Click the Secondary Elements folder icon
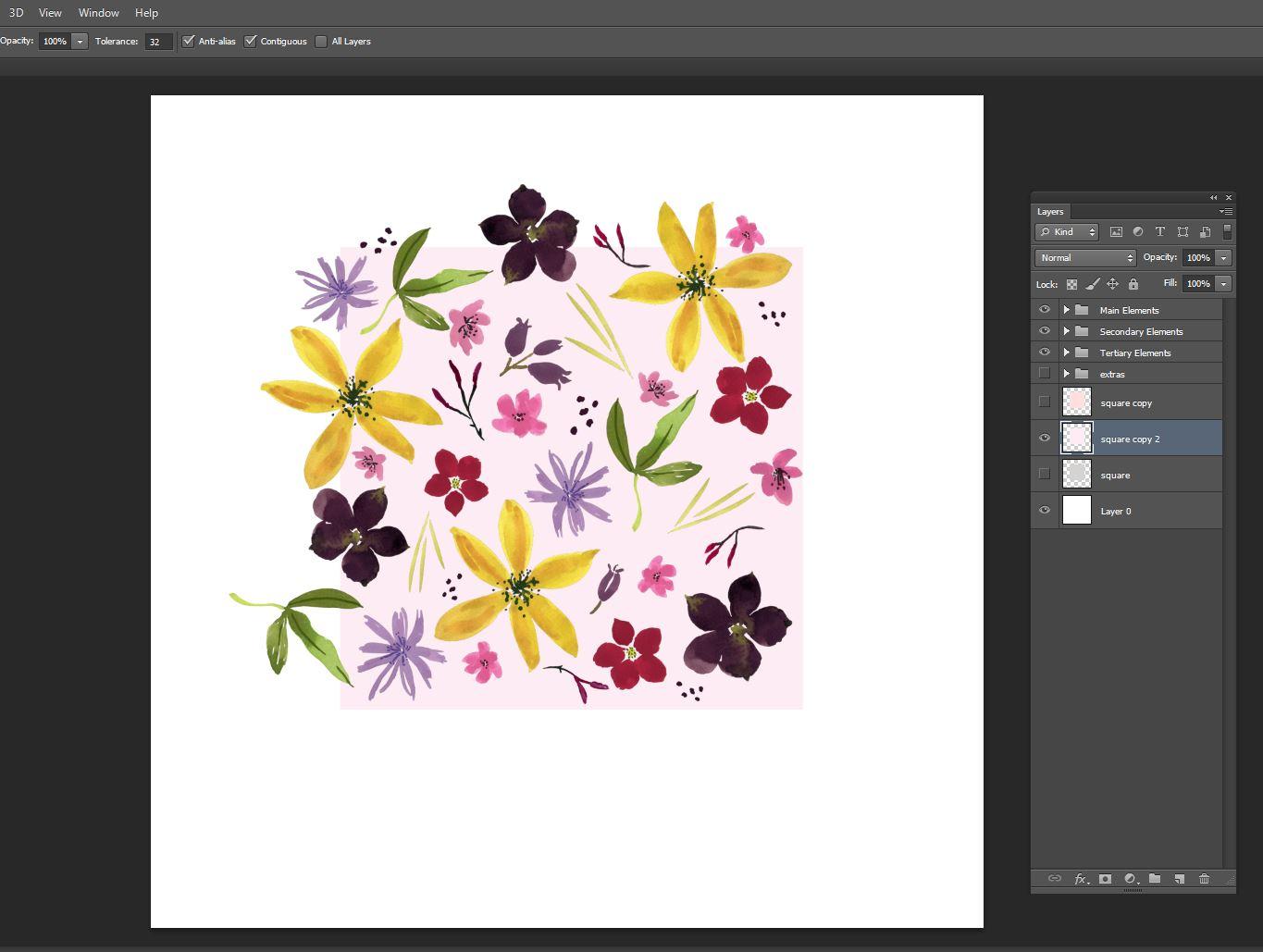Image resolution: width=1263 pixels, height=952 pixels. coord(1082,331)
